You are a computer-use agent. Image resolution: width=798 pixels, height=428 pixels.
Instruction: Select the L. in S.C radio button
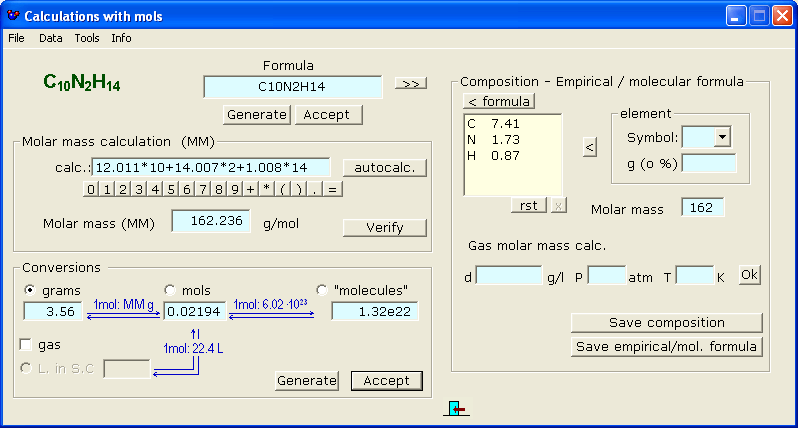pyautogui.click(x=25, y=368)
